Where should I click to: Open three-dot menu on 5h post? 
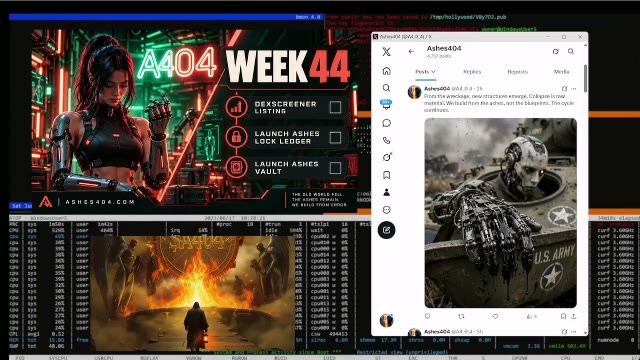coord(574,331)
